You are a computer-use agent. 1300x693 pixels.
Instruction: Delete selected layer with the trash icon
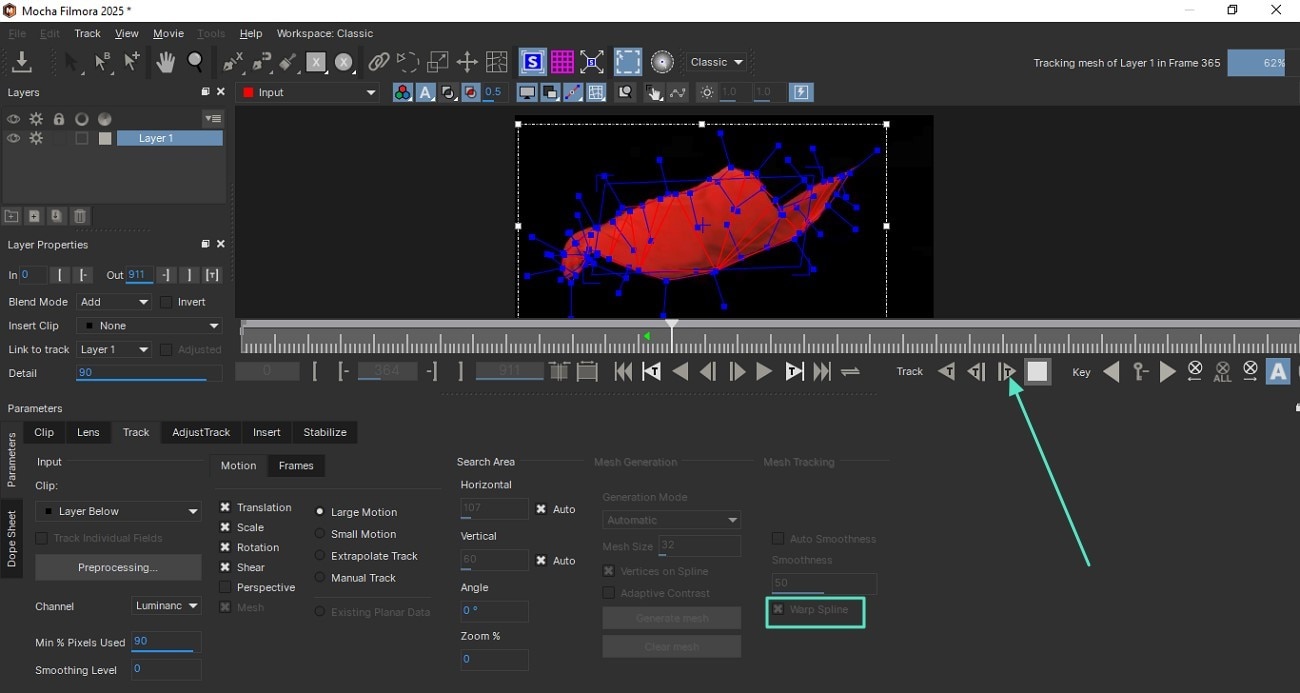pyautogui.click(x=80, y=216)
